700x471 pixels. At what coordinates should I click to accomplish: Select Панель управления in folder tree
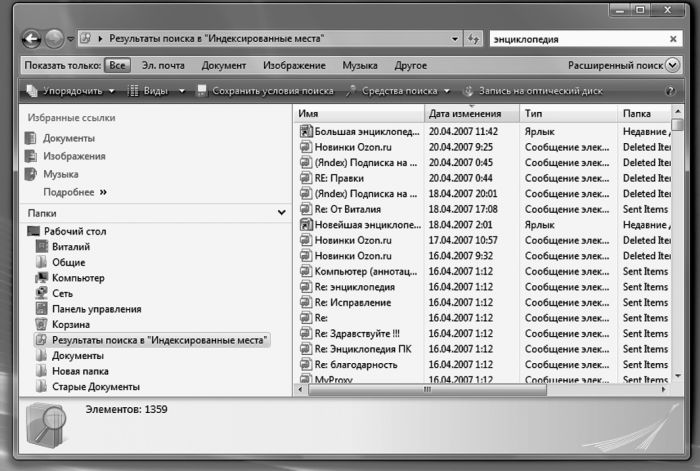coord(39,309)
